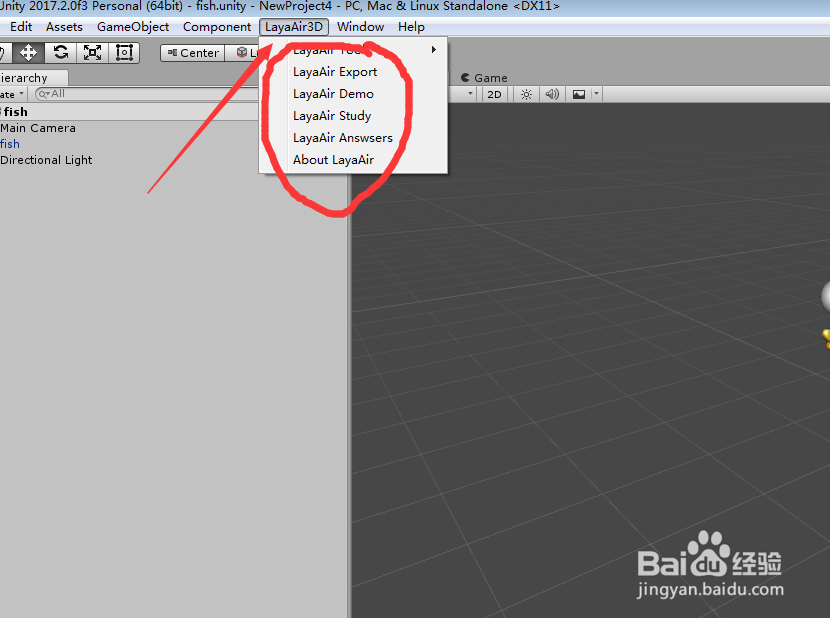This screenshot has height=618, width=830.
Task: Open the Game view gizmos image icon
Action: (579, 93)
